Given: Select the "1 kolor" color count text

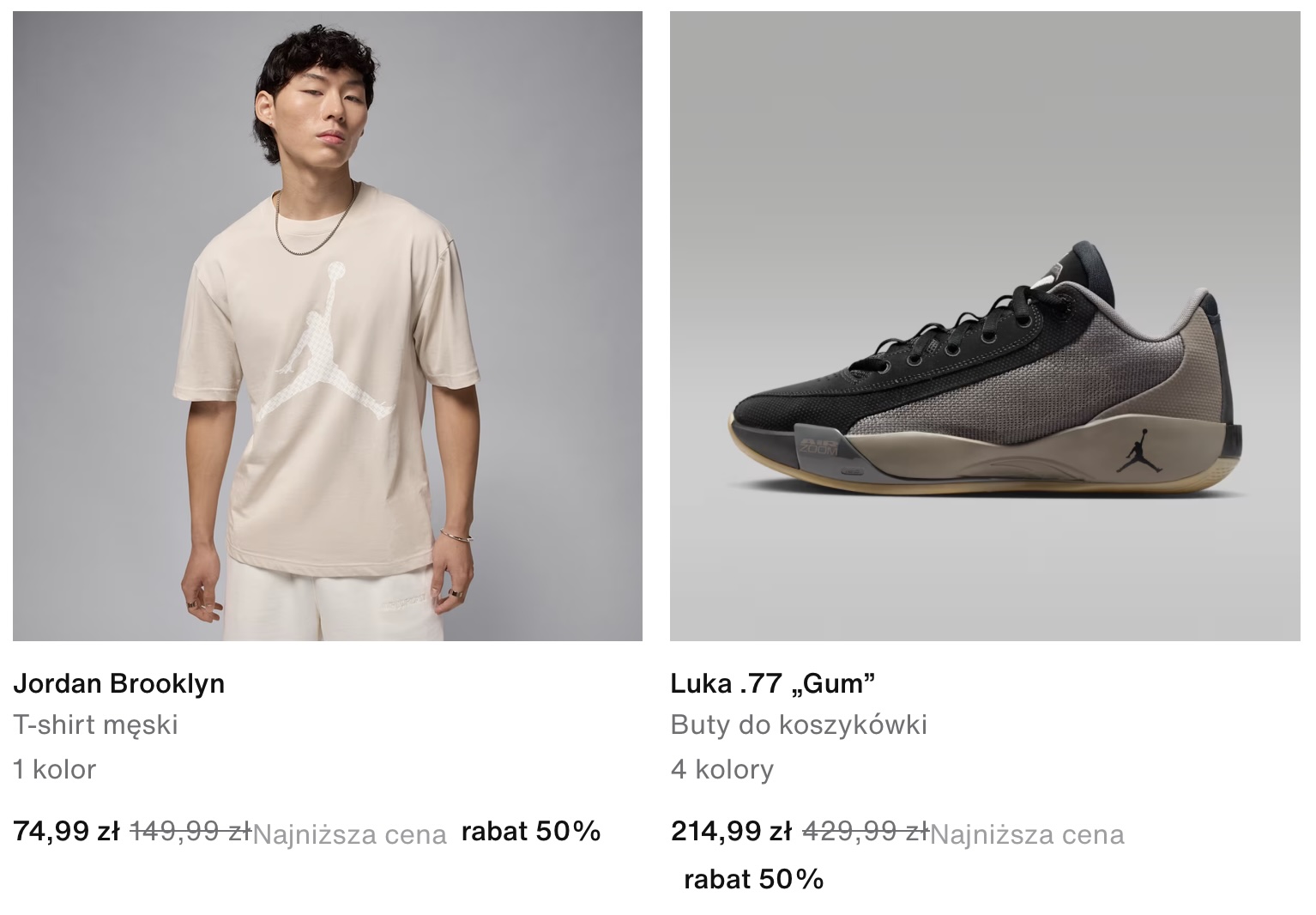Looking at the screenshot, I should (x=55, y=769).
